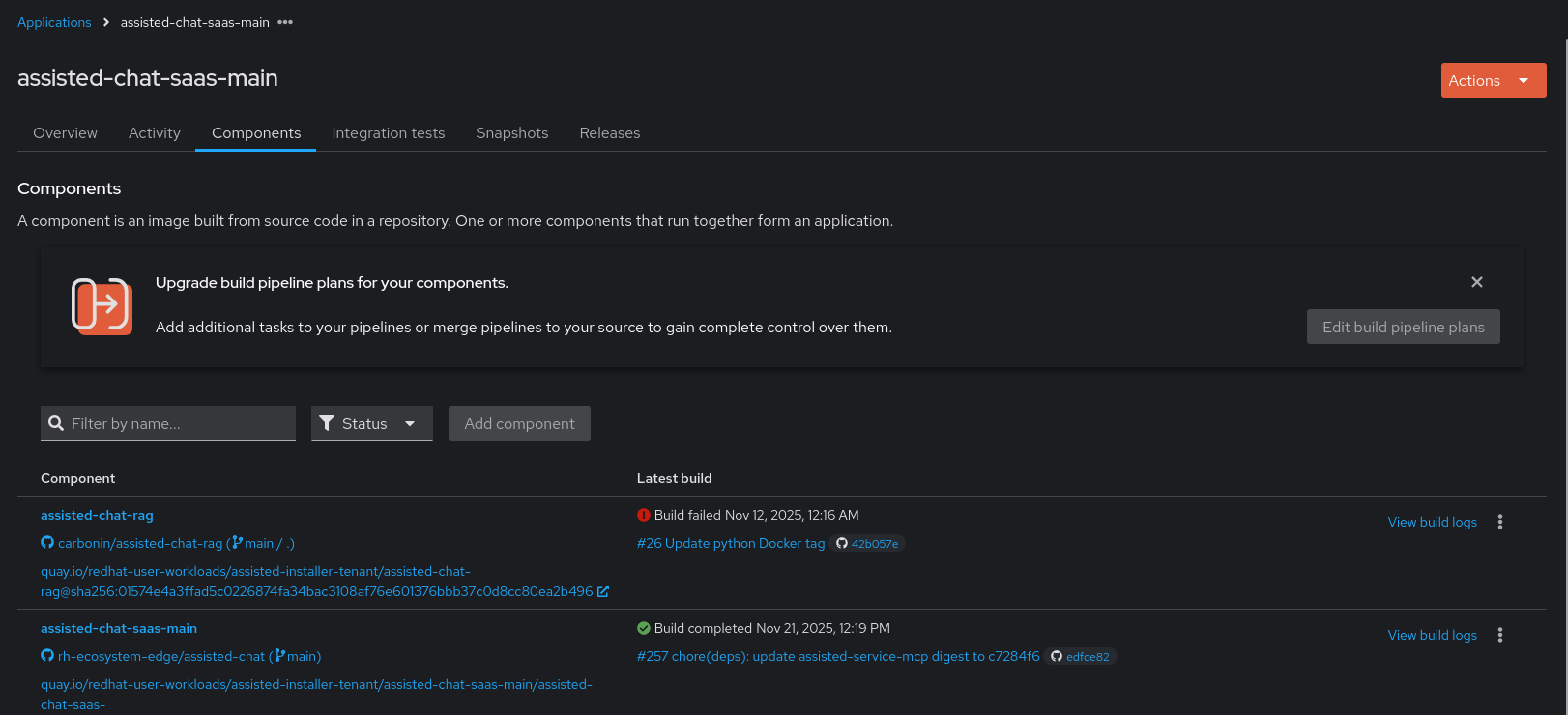Open kebab menu for assisted-chat-saas-main row
The width and height of the screenshot is (1568, 715).
pos(1499,635)
